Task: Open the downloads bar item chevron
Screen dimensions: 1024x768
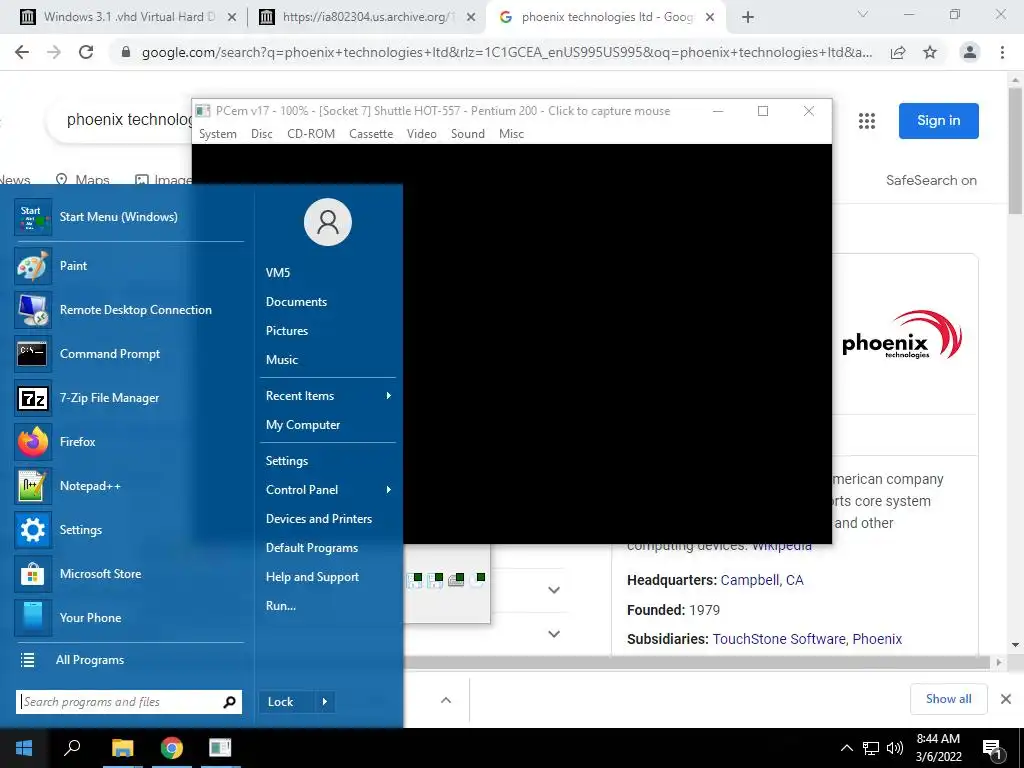Action: (446, 700)
